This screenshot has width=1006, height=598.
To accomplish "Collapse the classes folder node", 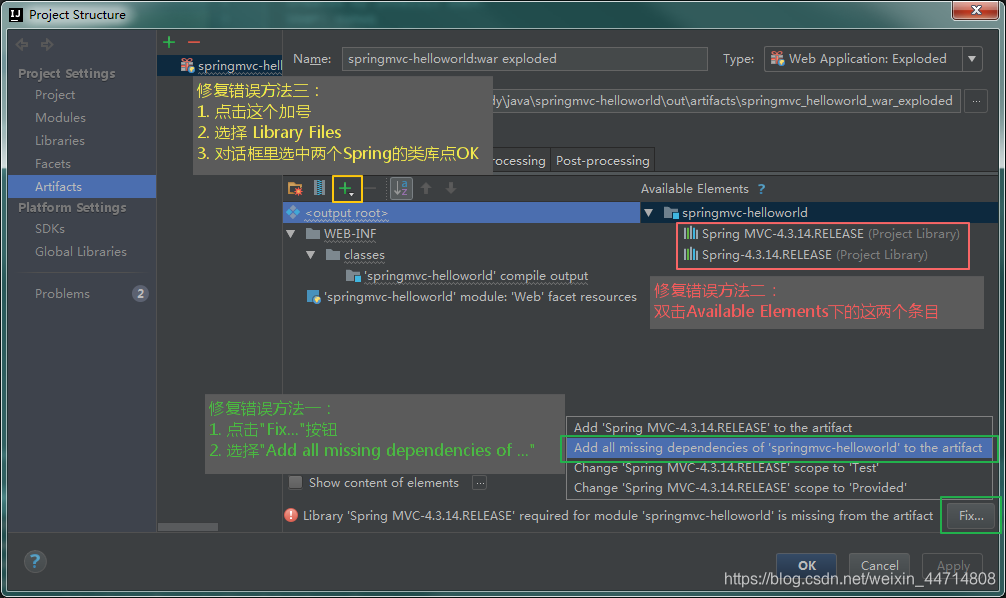I will point(311,255).
